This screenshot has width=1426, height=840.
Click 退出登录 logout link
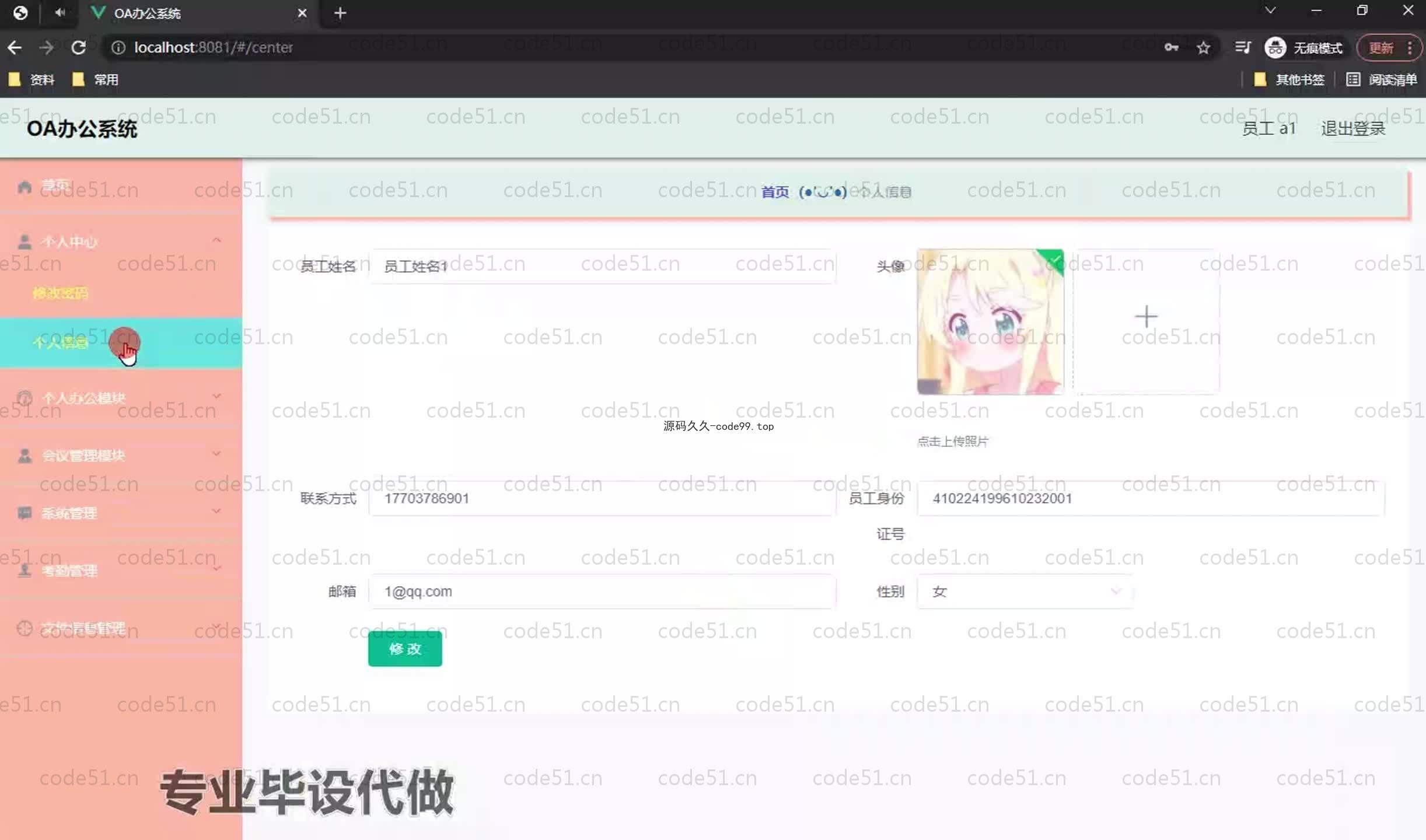[1352, 128]
